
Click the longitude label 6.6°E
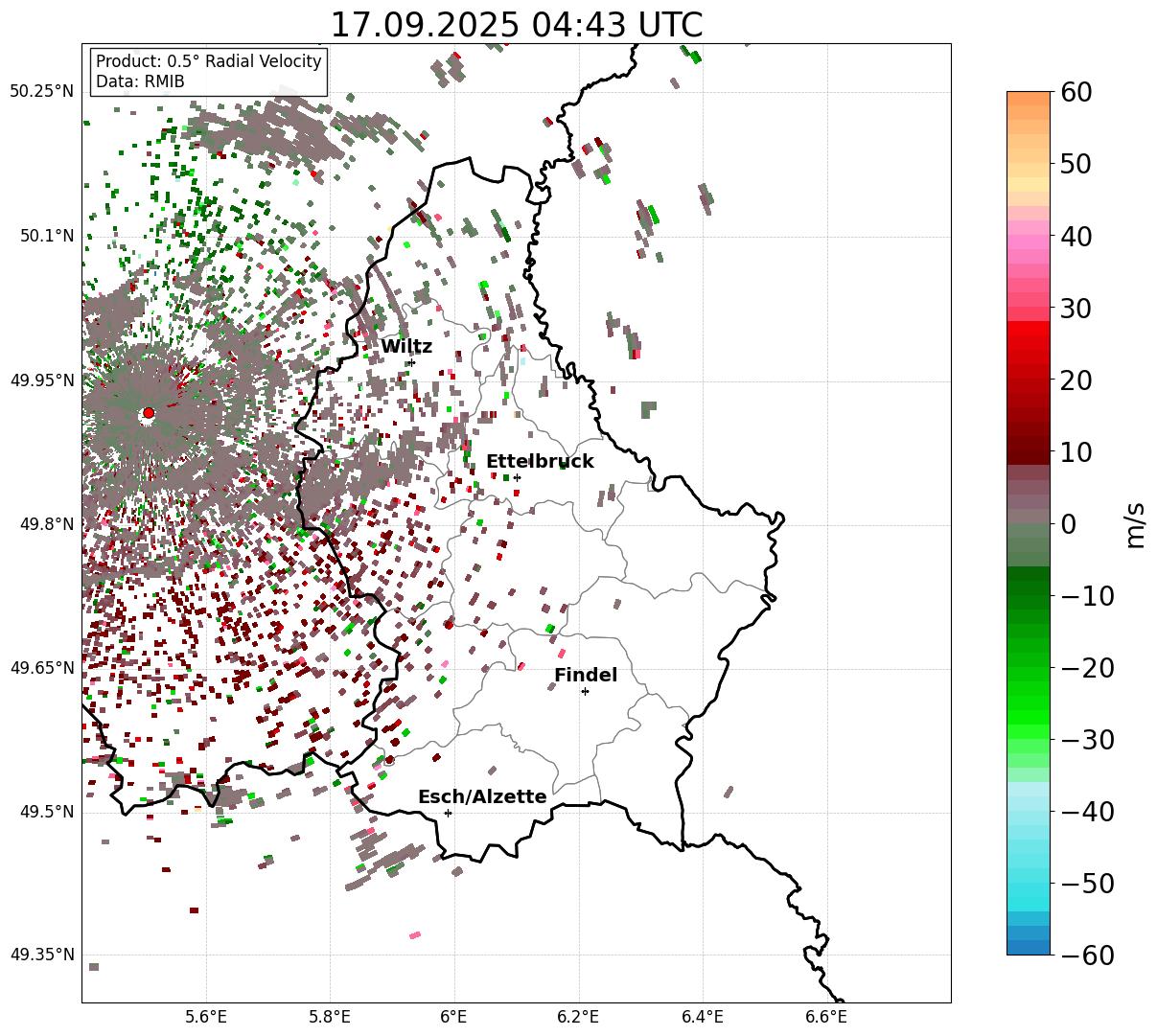click(826, 1016)
